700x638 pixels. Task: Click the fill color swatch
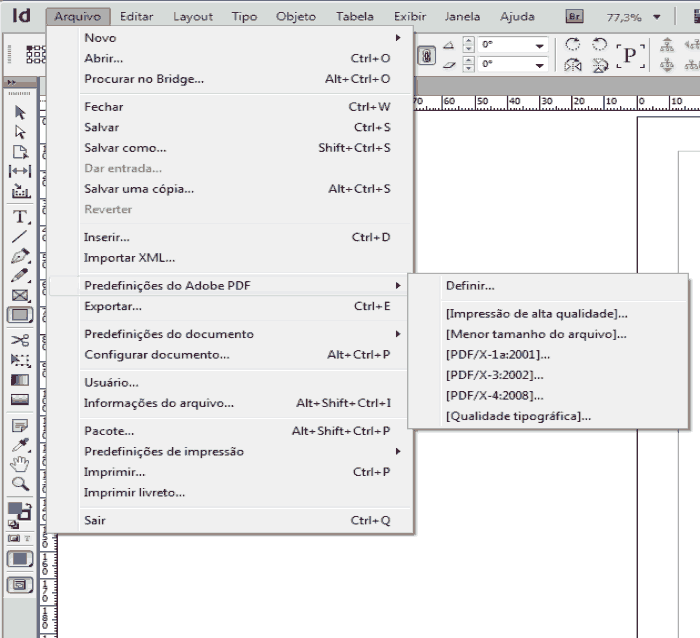point(15,509)
